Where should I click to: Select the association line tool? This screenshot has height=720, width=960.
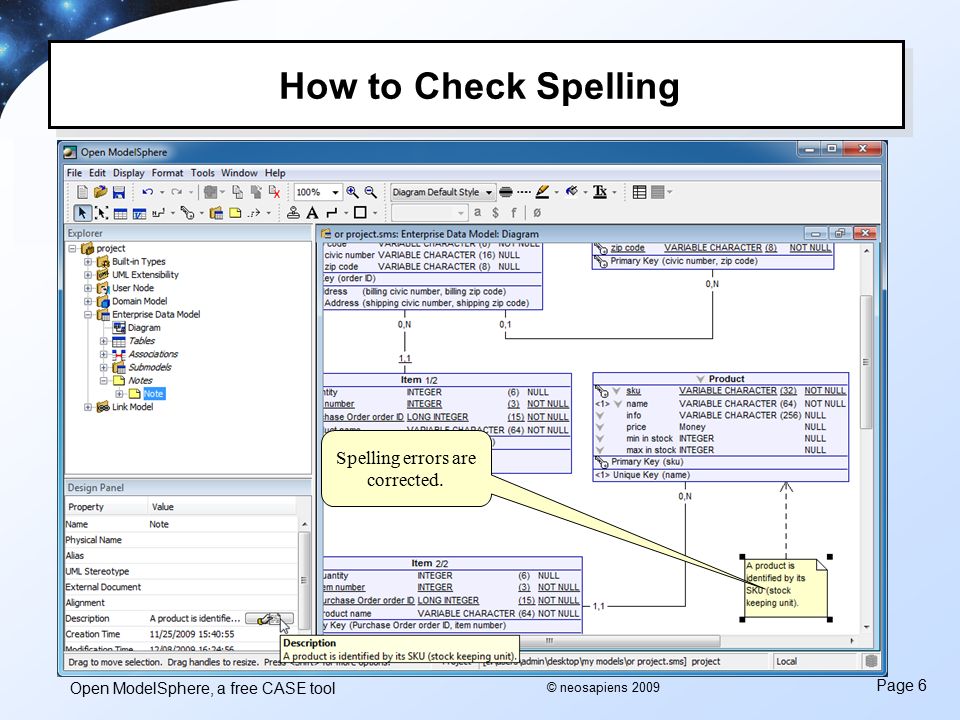coord(159,213)
